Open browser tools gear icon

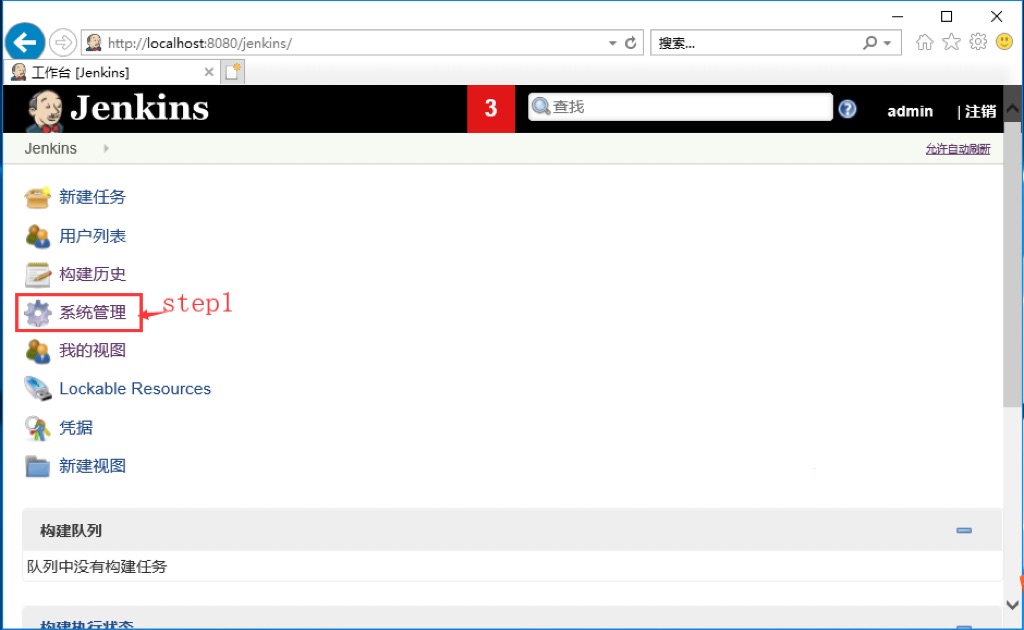pos(978,42)
